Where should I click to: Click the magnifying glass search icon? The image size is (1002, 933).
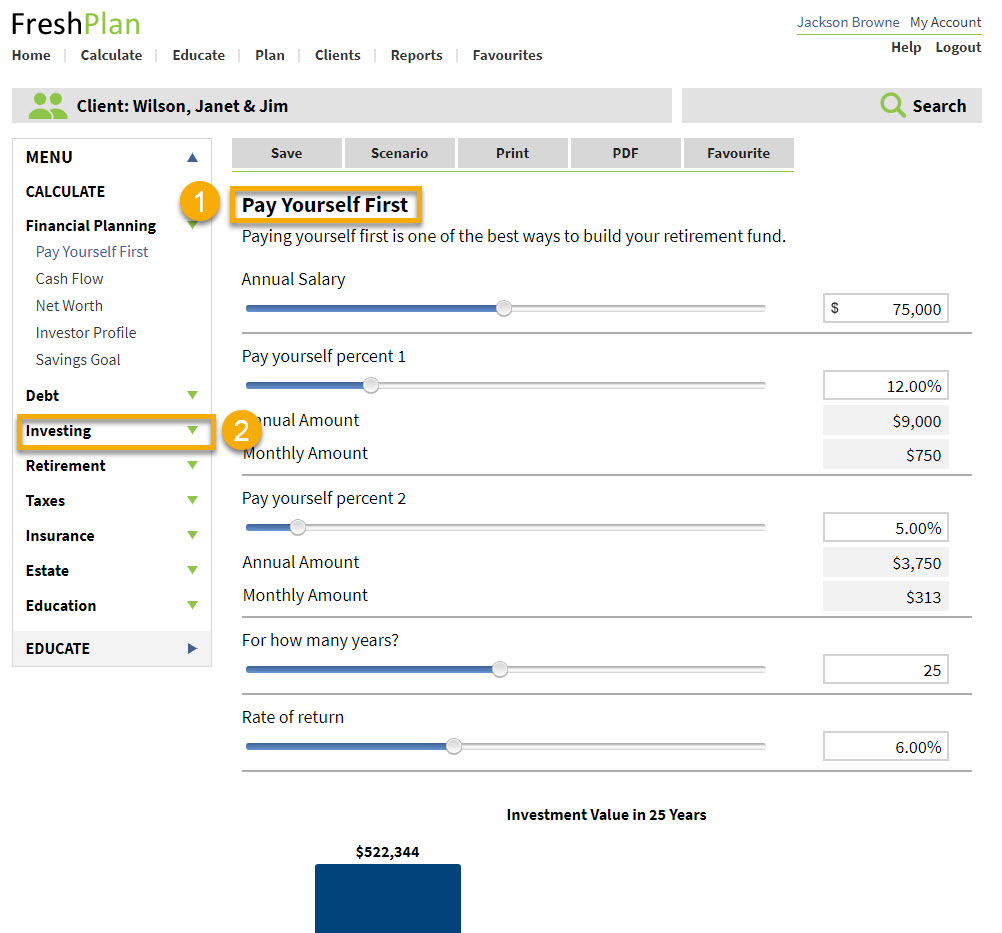point(893,105)
